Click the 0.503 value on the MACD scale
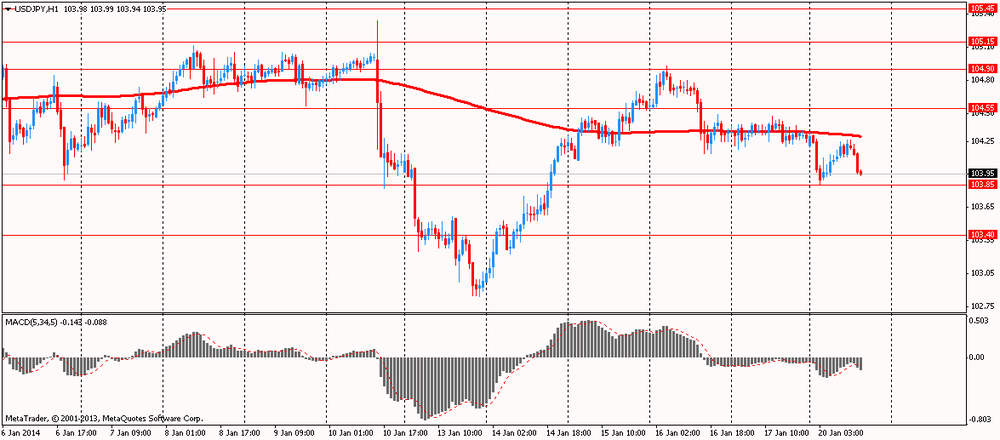This screenshot has height=440, width=1000. 981,321
